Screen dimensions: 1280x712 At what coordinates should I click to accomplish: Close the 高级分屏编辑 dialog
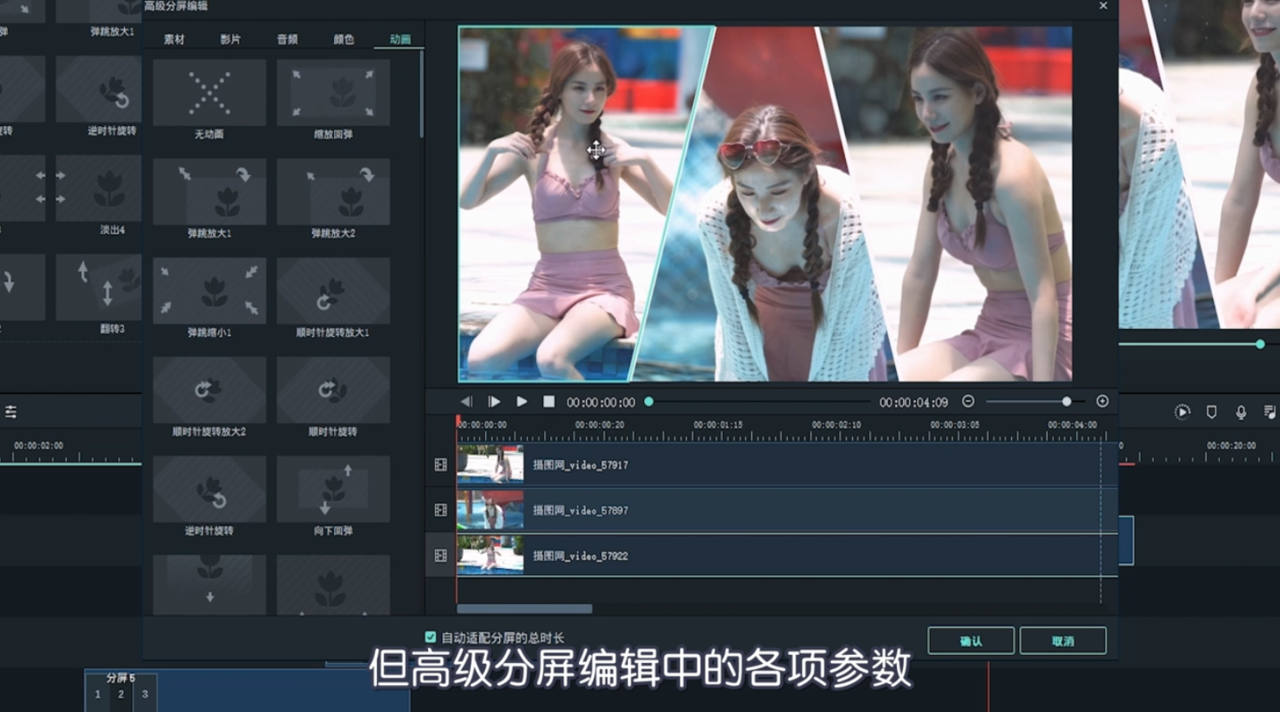(1103, 6)
